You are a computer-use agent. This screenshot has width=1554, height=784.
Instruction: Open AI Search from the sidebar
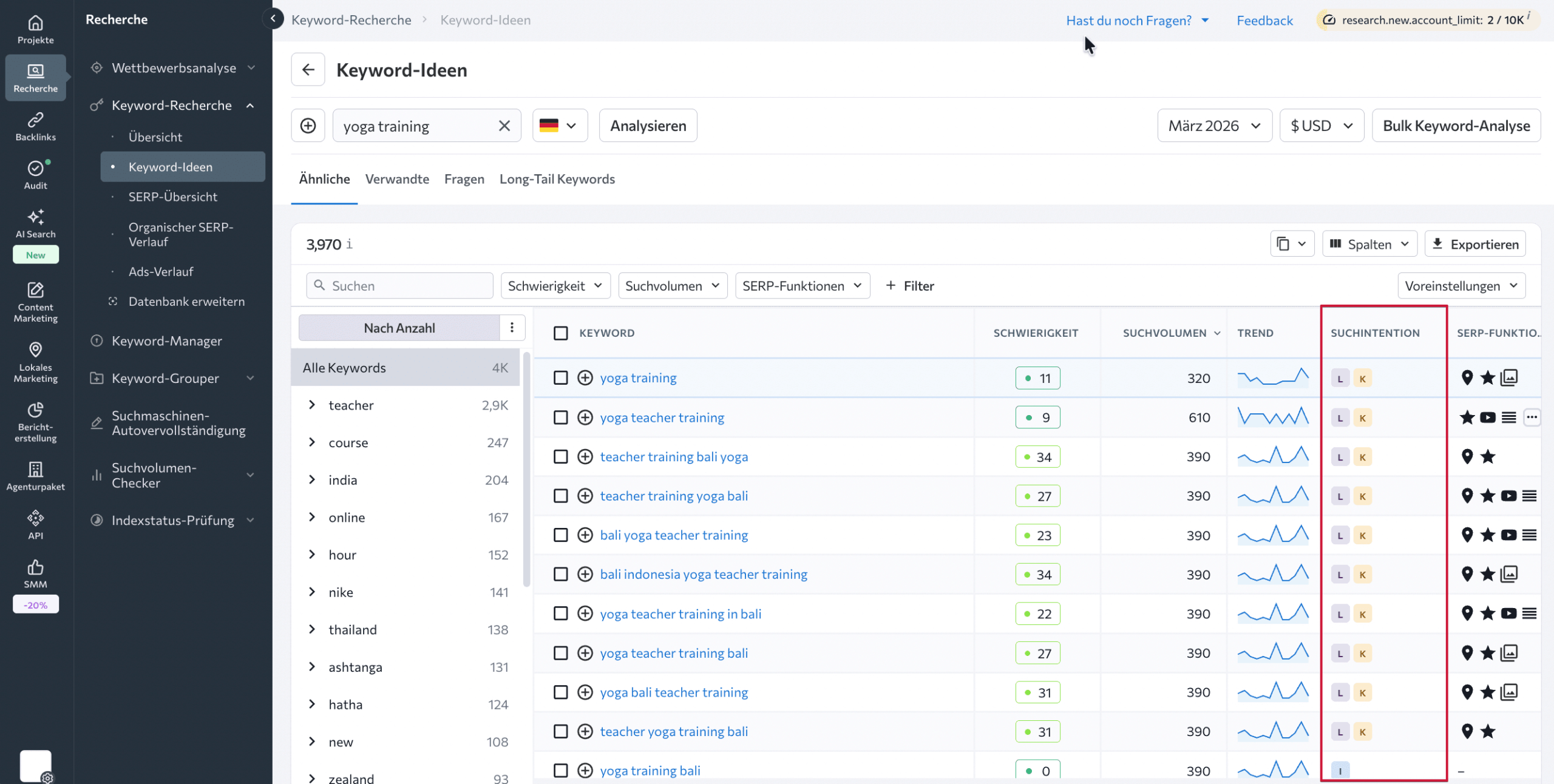(35, 223)
